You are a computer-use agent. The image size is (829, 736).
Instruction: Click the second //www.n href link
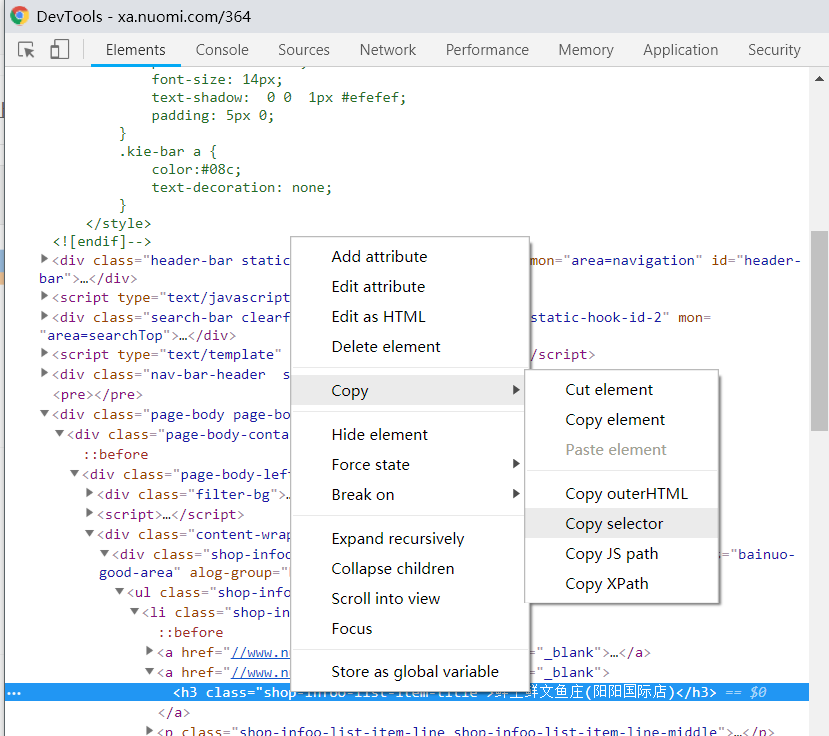pos(261,673)
